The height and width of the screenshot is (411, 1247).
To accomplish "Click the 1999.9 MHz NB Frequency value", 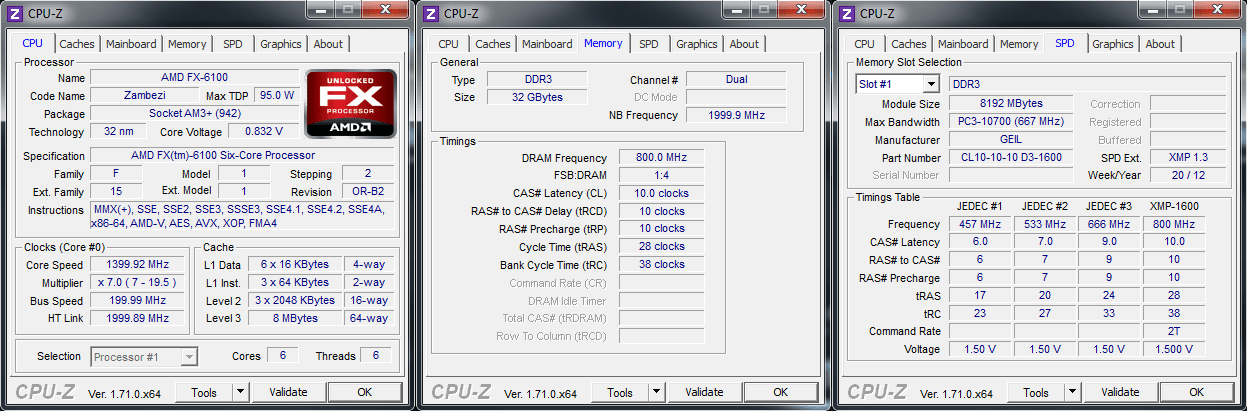I will (x=736, y=116).
